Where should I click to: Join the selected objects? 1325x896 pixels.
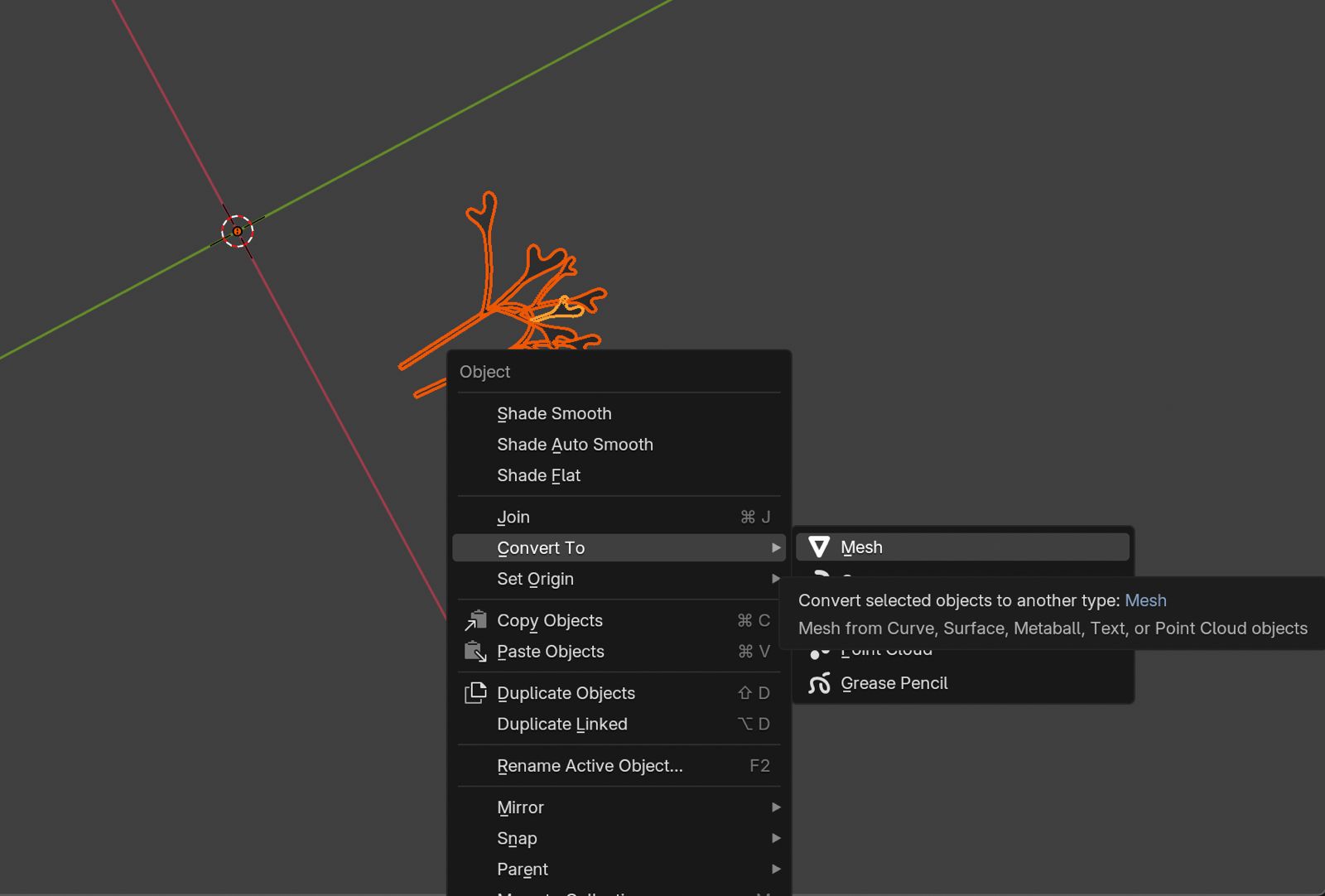pyautogui.click(x=513, y=517)
